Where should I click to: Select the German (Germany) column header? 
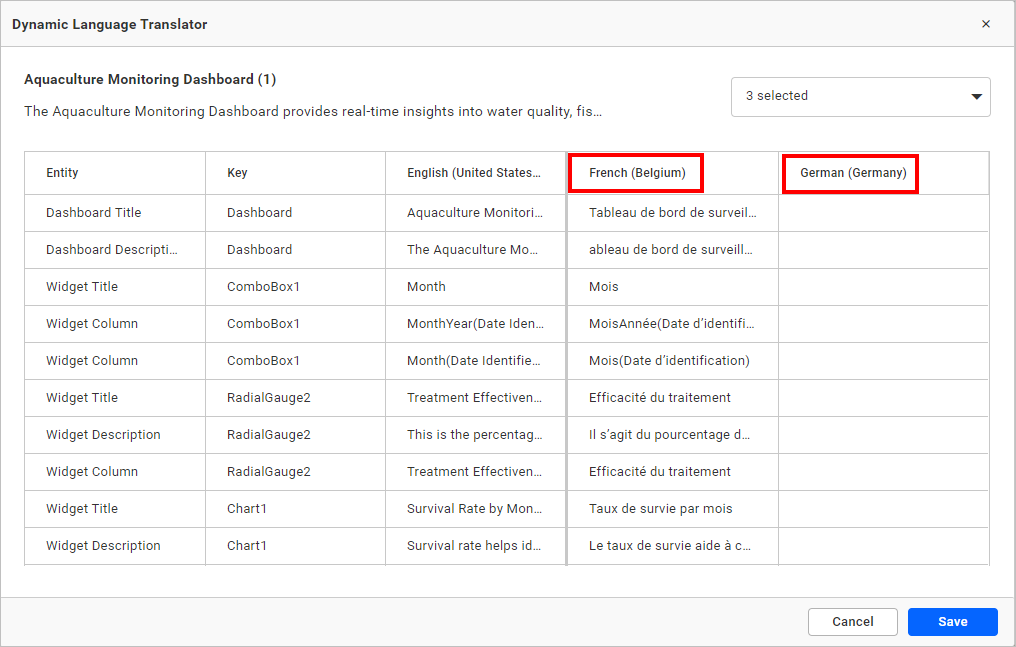click(x=850, y=172)
